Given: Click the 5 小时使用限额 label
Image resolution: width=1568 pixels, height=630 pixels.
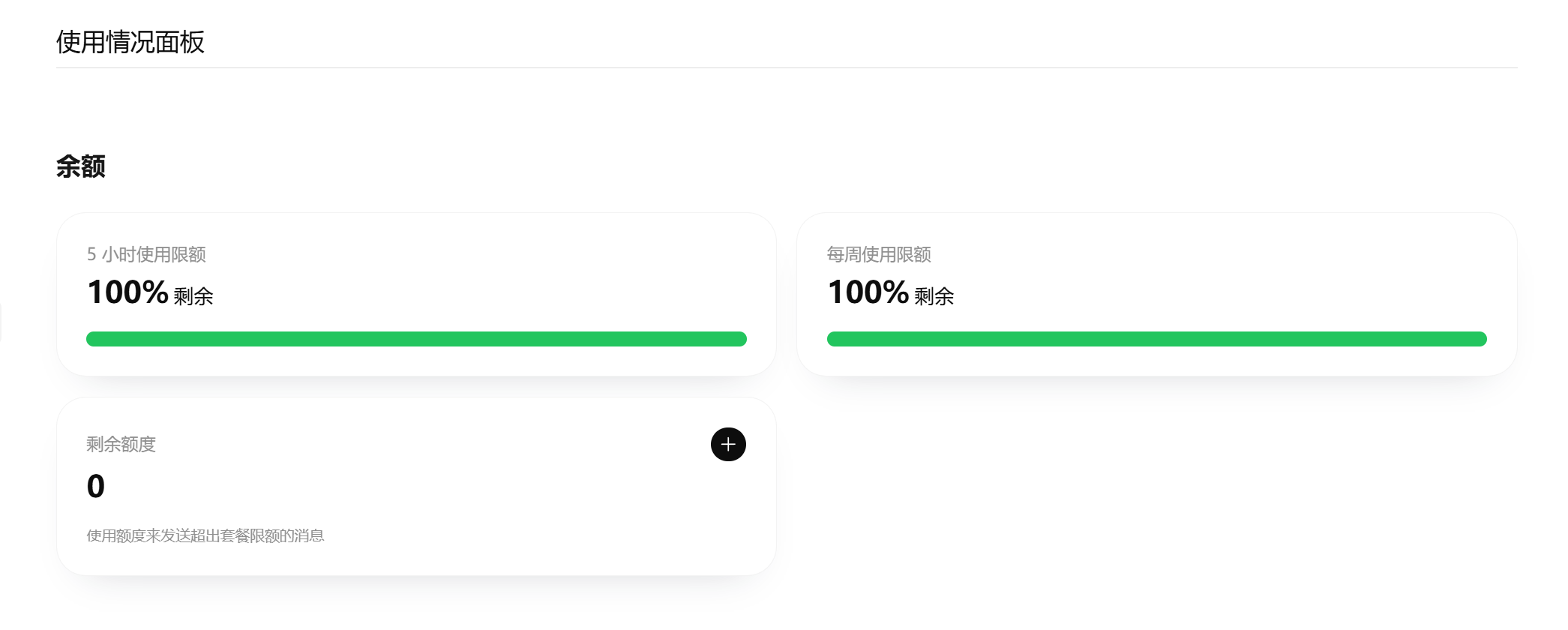Looking at the screenshot, I should click(146, 254).
